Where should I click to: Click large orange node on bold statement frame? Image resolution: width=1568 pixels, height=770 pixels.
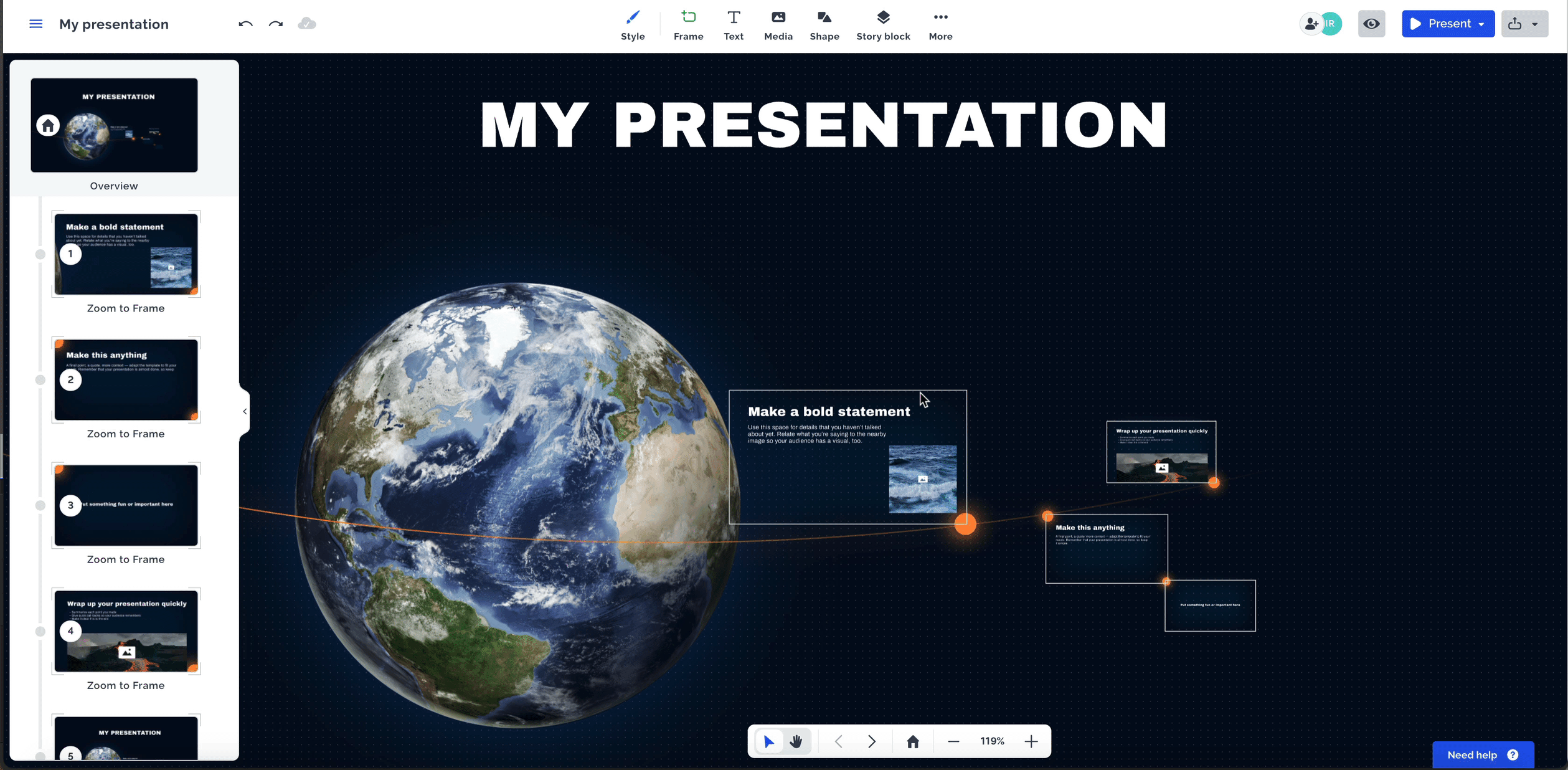(965, 524)
